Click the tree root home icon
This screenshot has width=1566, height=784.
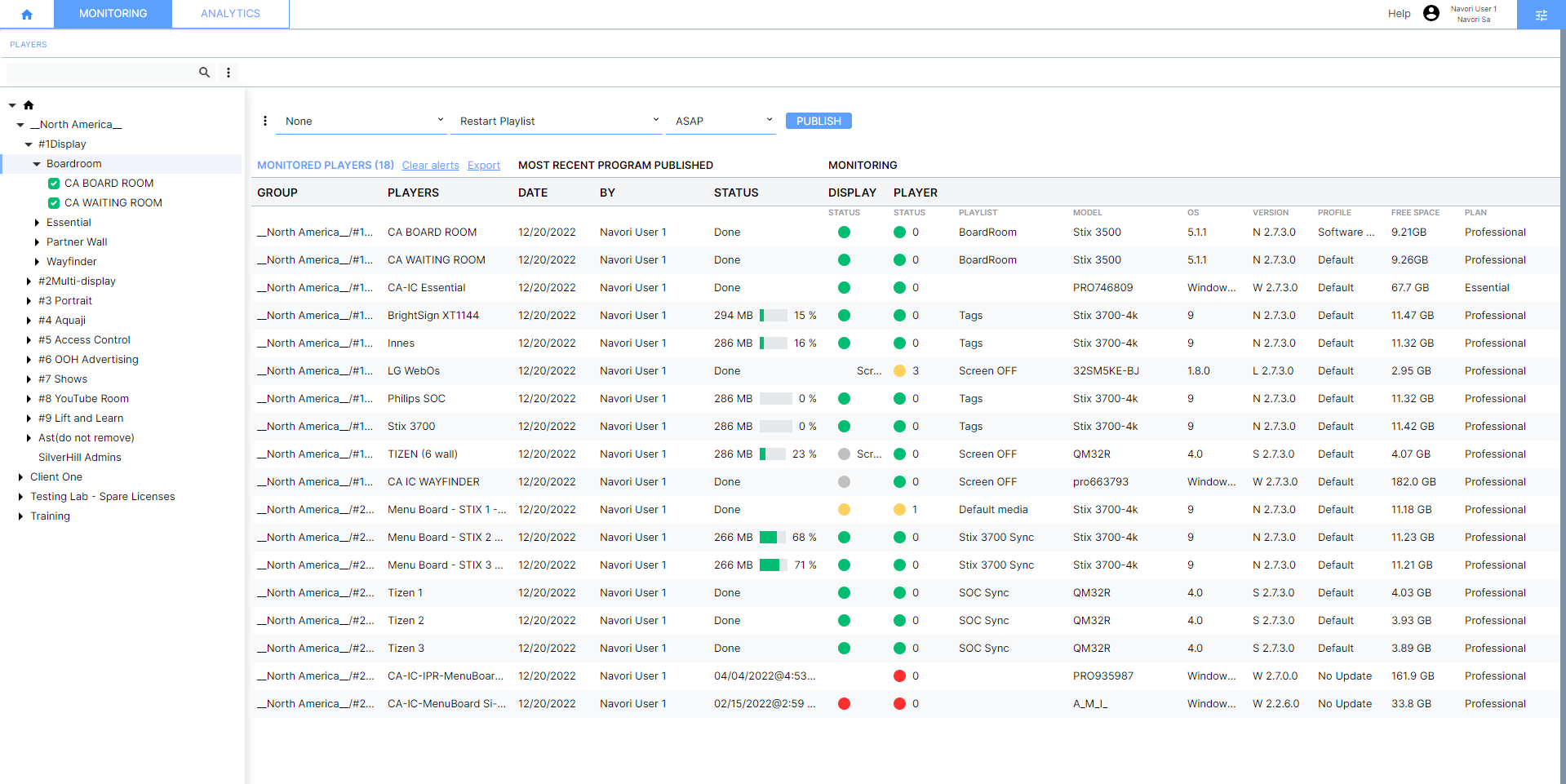click(x=29, y=105)
